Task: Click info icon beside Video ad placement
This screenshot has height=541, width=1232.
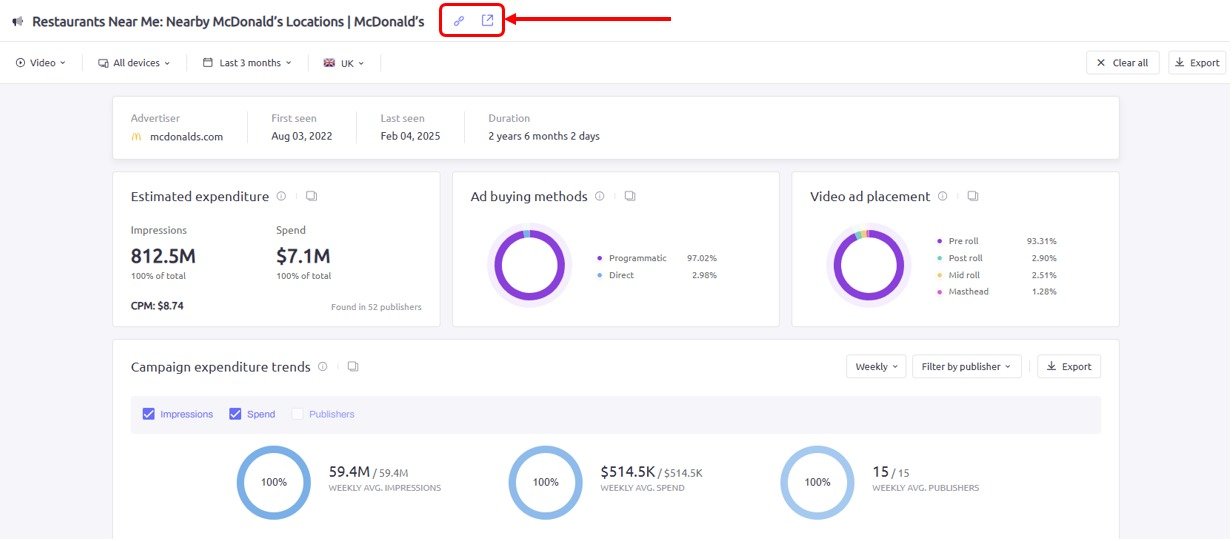Action: (x=943, y=197)
